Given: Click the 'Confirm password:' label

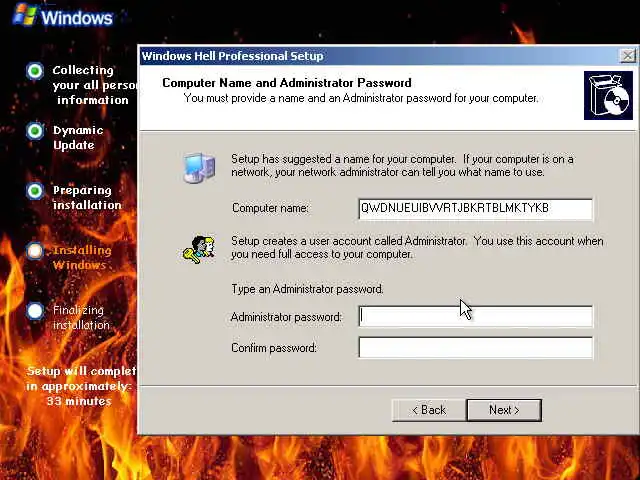Looking at the screenshot, I should point(274,348).
